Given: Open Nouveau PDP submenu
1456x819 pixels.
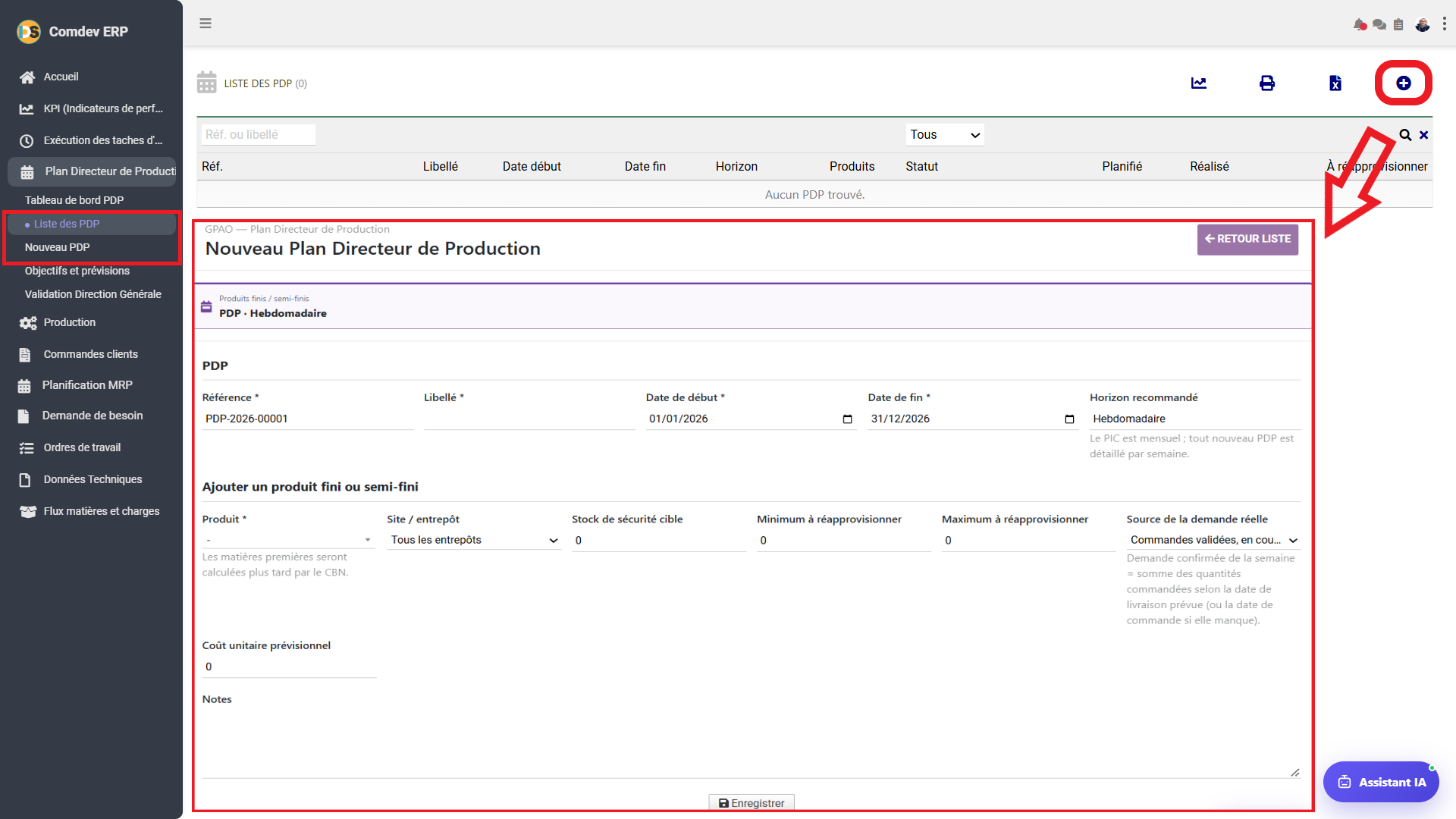Looking at the screenshot, I should click(58, 247).
